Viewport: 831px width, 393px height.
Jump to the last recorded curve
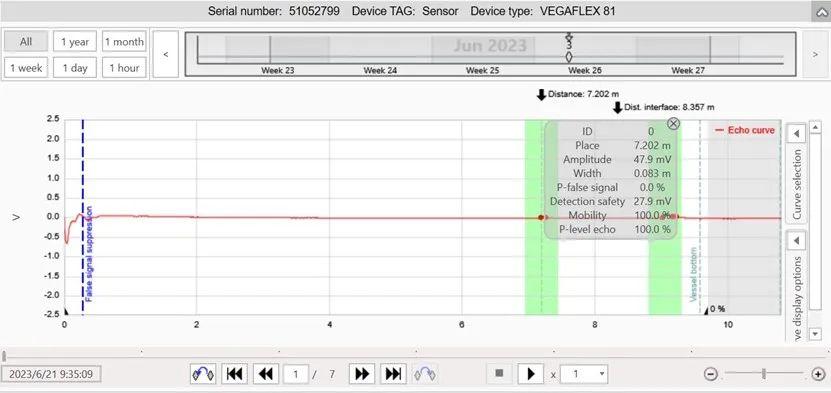pyautogui.click(x=393, y=374)
